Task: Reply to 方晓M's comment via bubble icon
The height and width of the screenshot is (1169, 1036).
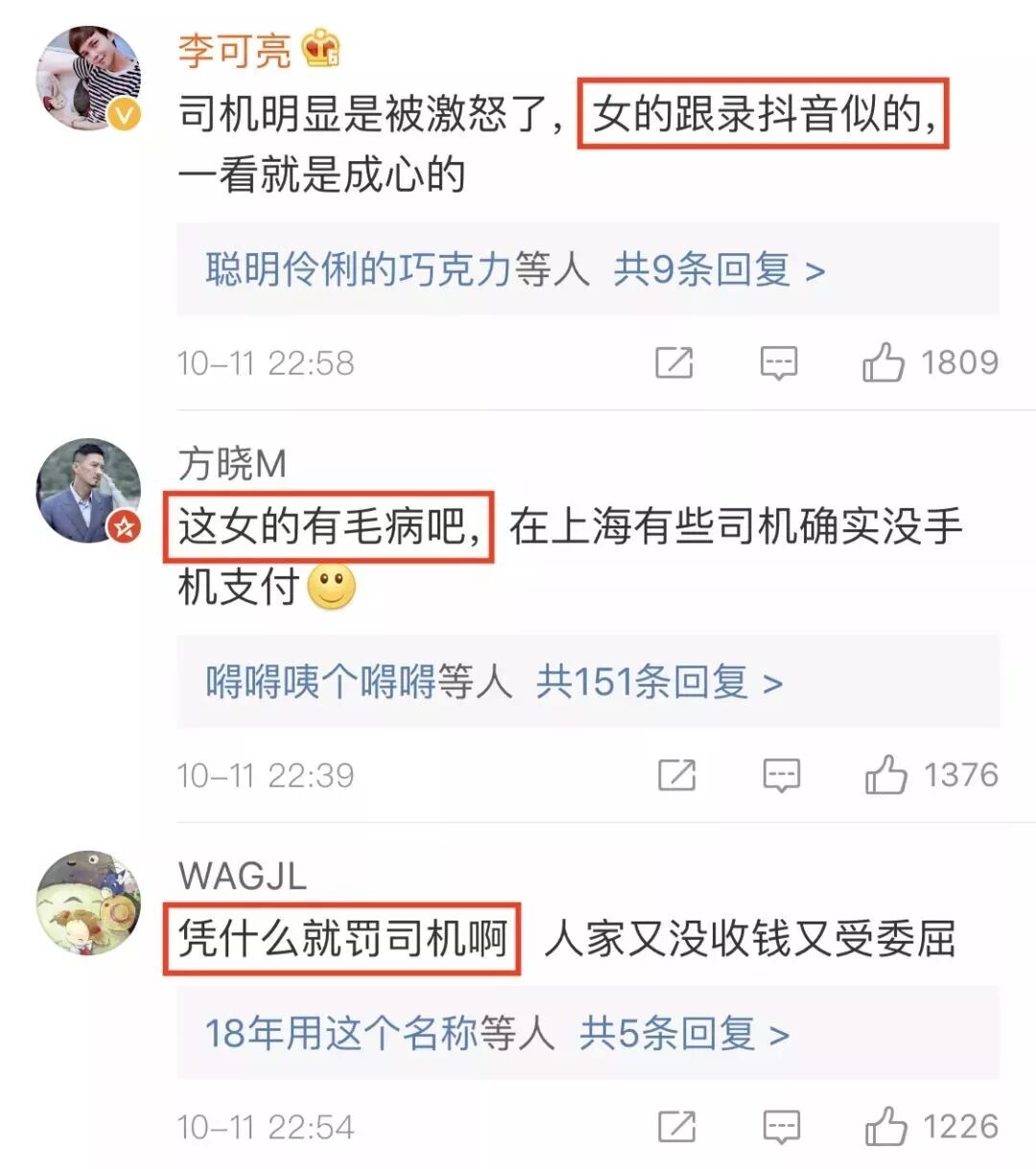Action: [x=782, y=775]
